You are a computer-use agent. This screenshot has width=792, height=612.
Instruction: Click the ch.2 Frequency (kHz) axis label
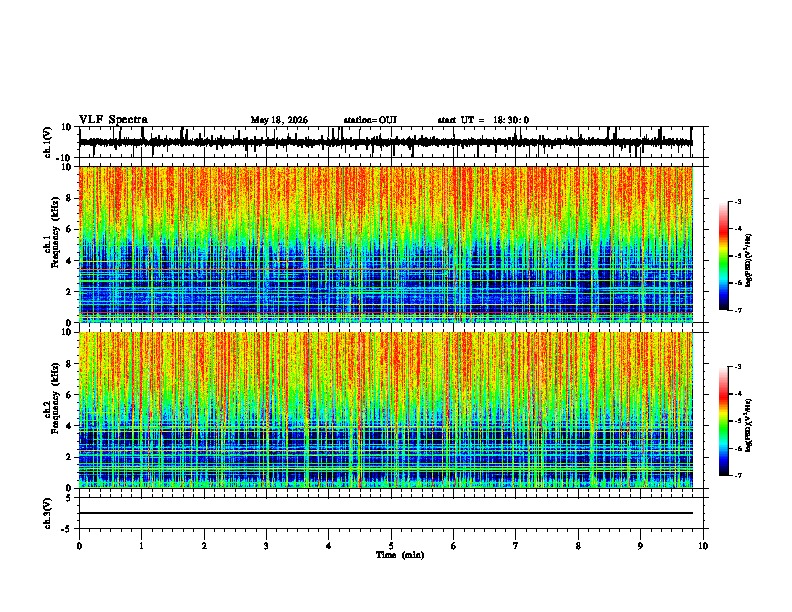point(51,398)
